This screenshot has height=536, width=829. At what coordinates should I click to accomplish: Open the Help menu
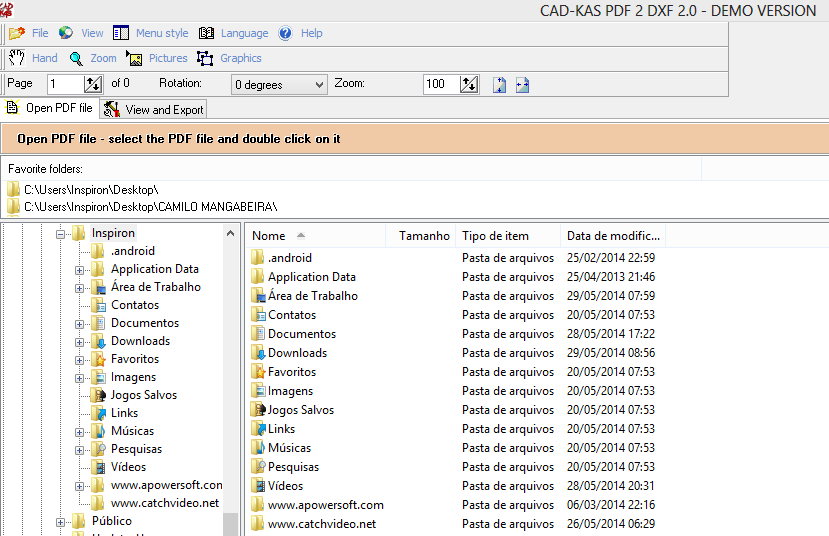click(311, 33)
